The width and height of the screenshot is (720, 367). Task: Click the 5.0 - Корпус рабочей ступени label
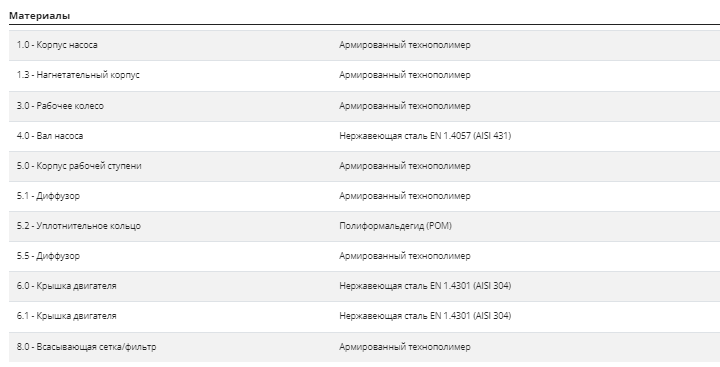pyautogui.click(x=79, y=166)
